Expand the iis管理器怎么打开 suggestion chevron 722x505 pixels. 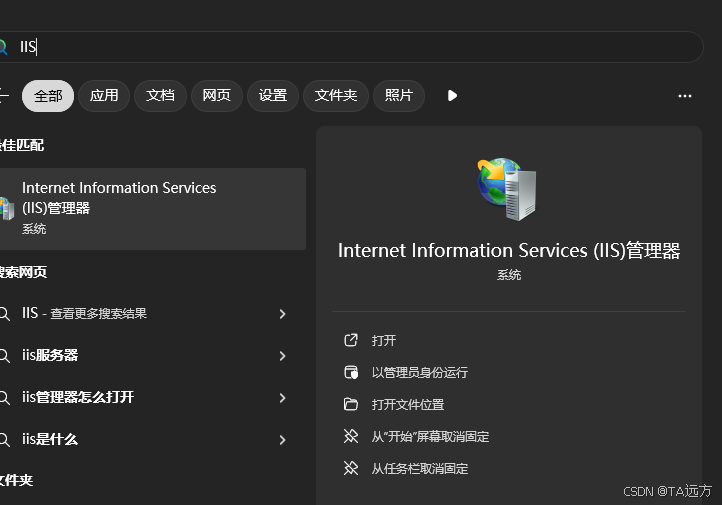282,398
